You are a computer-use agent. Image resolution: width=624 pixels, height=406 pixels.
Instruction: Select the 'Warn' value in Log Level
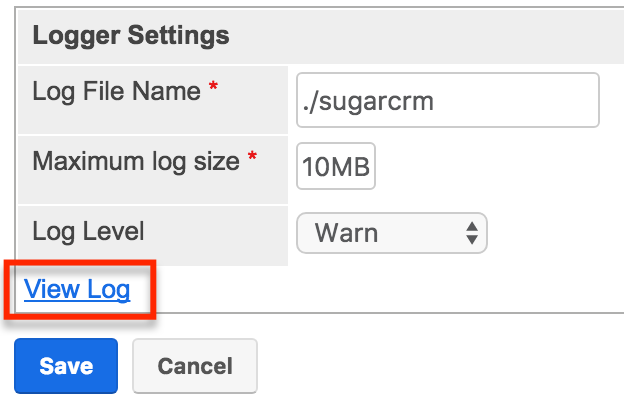pos(346,234)
